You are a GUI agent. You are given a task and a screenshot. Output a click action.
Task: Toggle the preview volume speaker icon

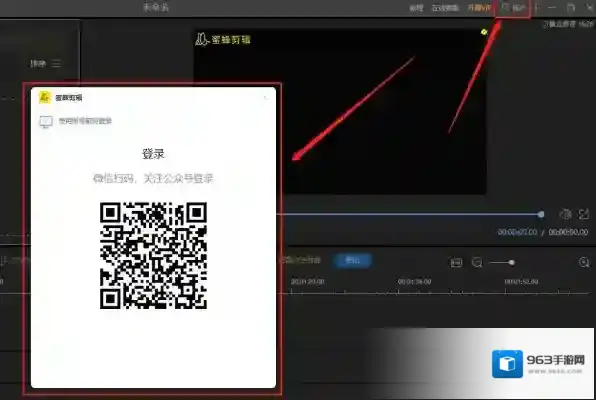click(565, 214)
